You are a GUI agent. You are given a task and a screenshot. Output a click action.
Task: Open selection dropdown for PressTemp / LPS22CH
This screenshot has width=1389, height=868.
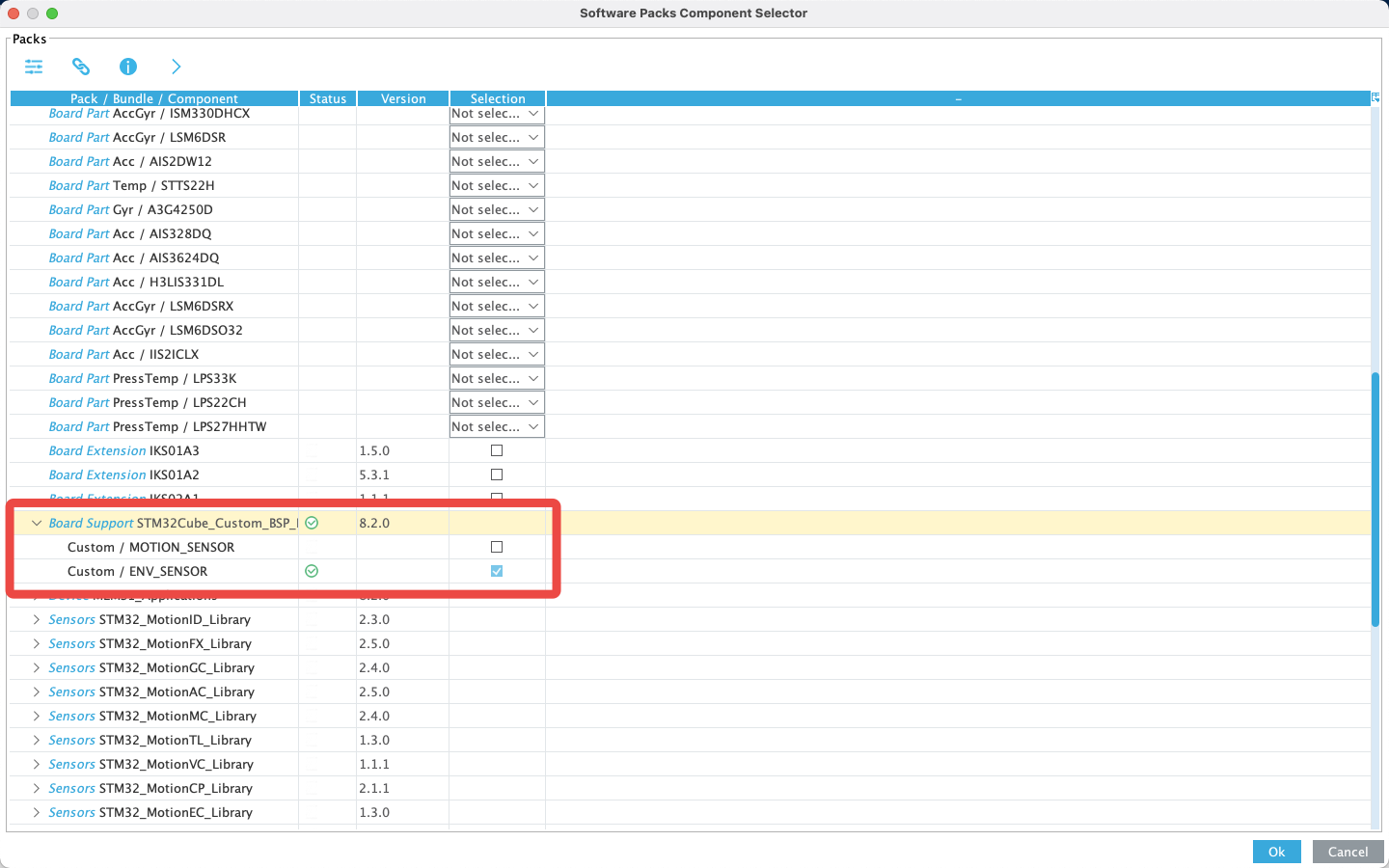(x=497, y=402)
